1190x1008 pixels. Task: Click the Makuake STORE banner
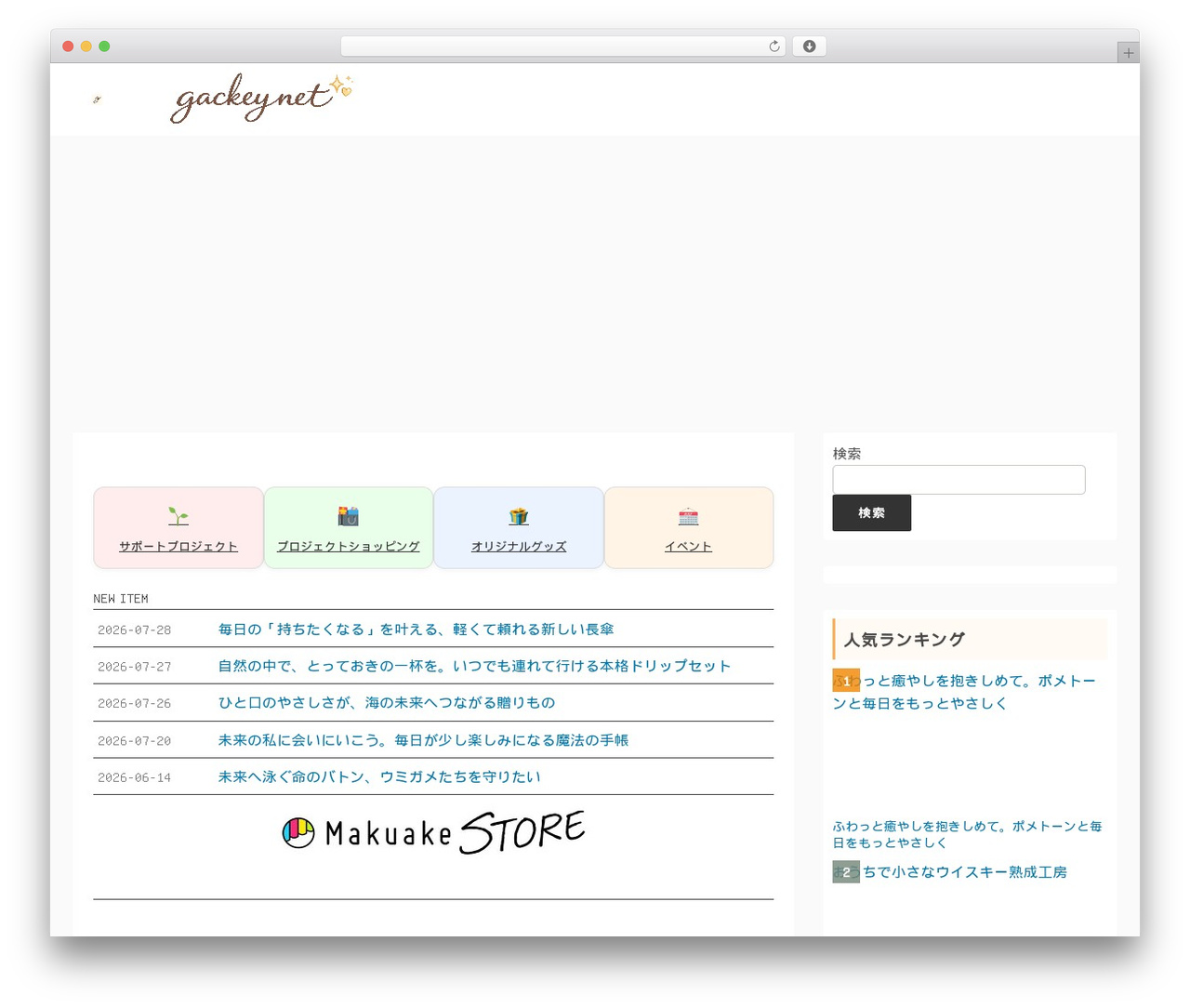click(433, 832)
